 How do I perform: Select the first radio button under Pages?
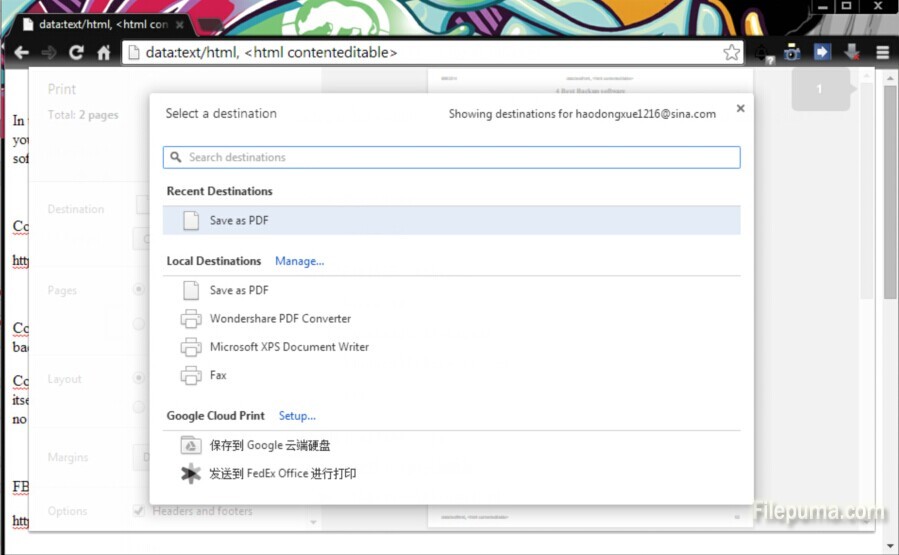[x=139, y=290]
